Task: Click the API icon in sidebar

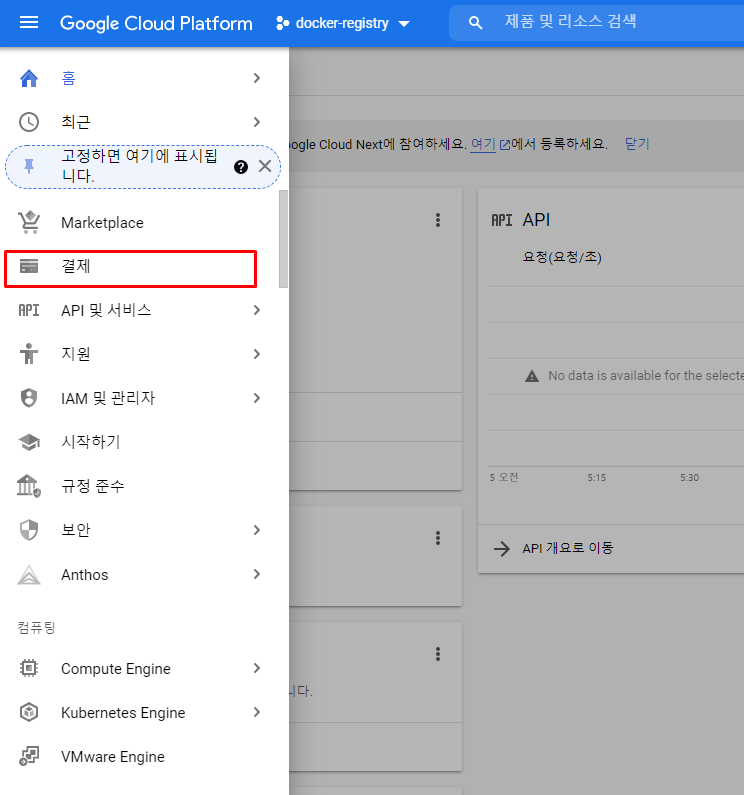Action: (29, 310)
